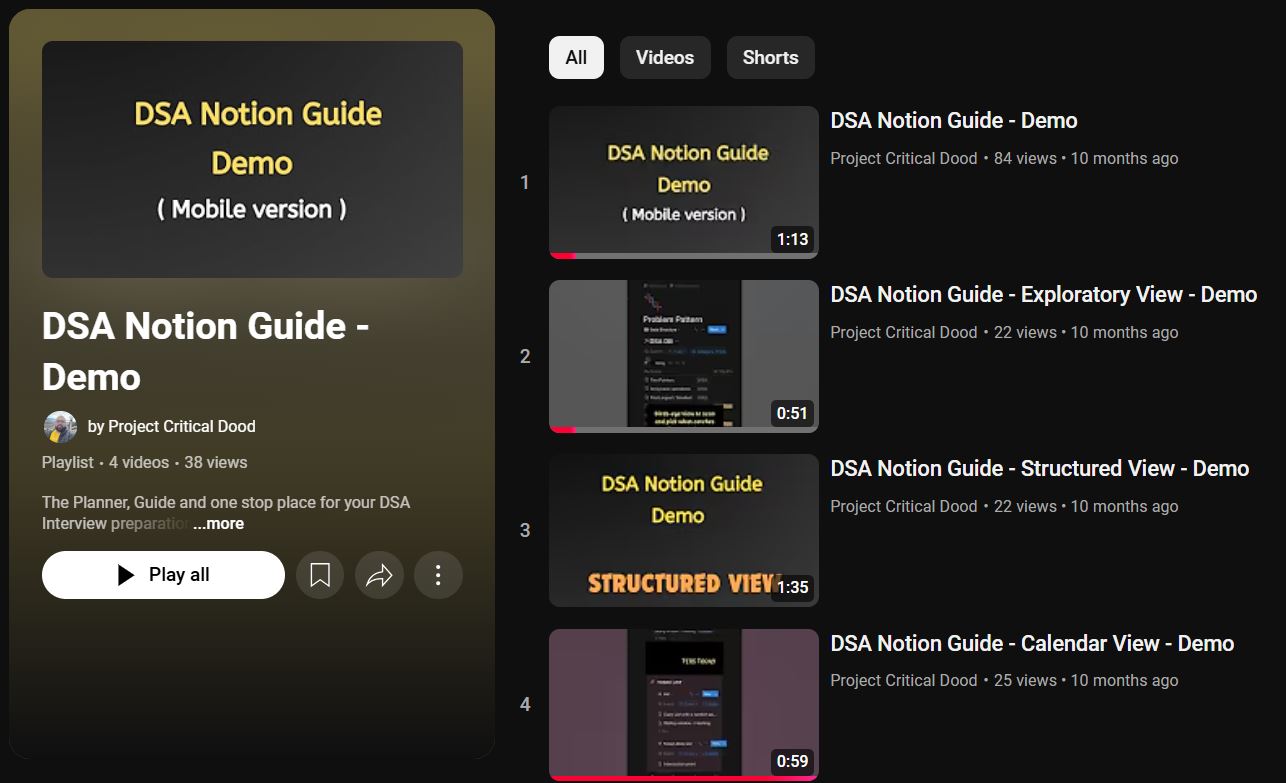Select the Shorts filter chip
This screenshot has width=1286, height=783.
coord(770,58)
